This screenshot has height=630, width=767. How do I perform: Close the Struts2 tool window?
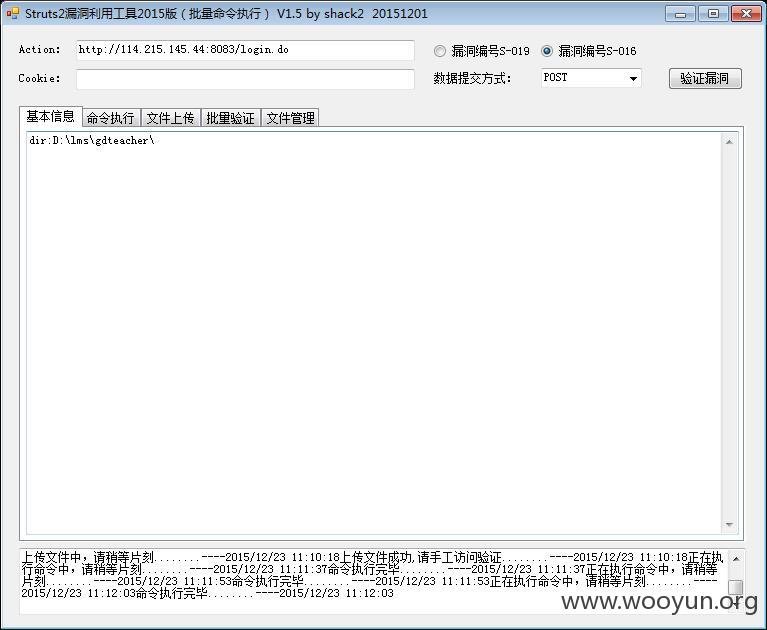(746, 13)
